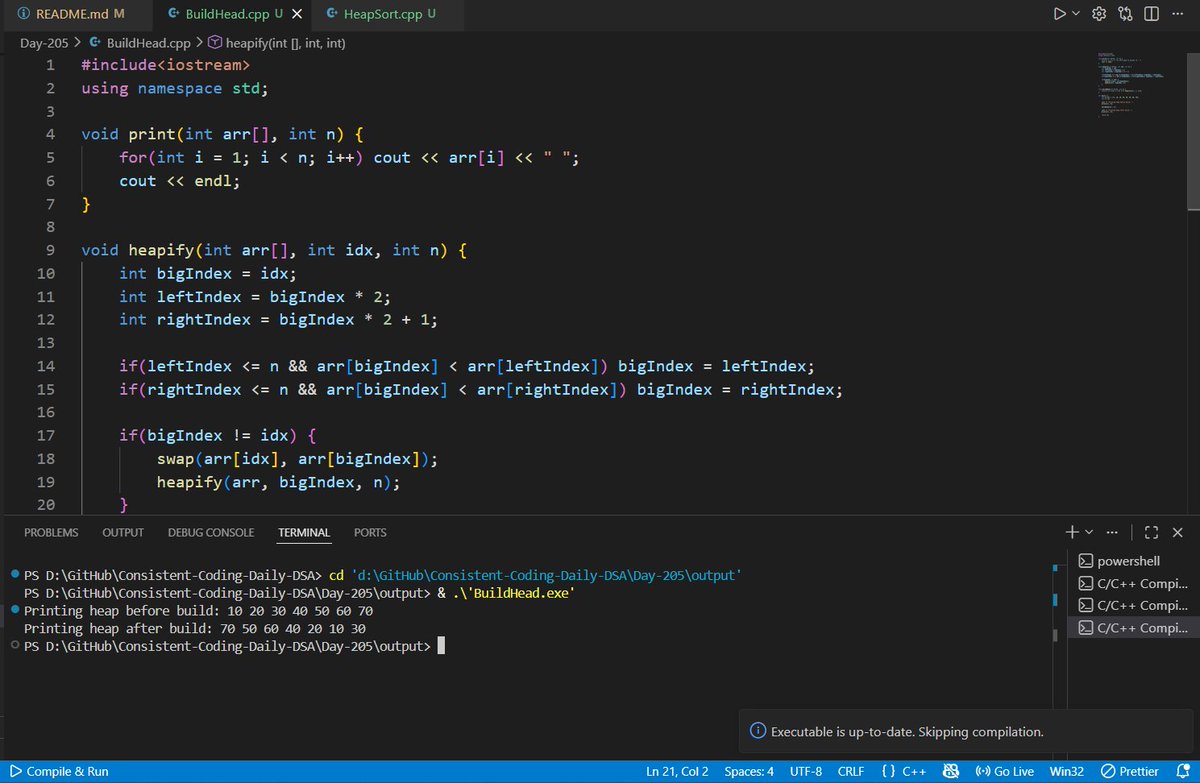Click the editor vertical scrollbar
This screenshot has width=1200, height=783.
coord(1193,130)
